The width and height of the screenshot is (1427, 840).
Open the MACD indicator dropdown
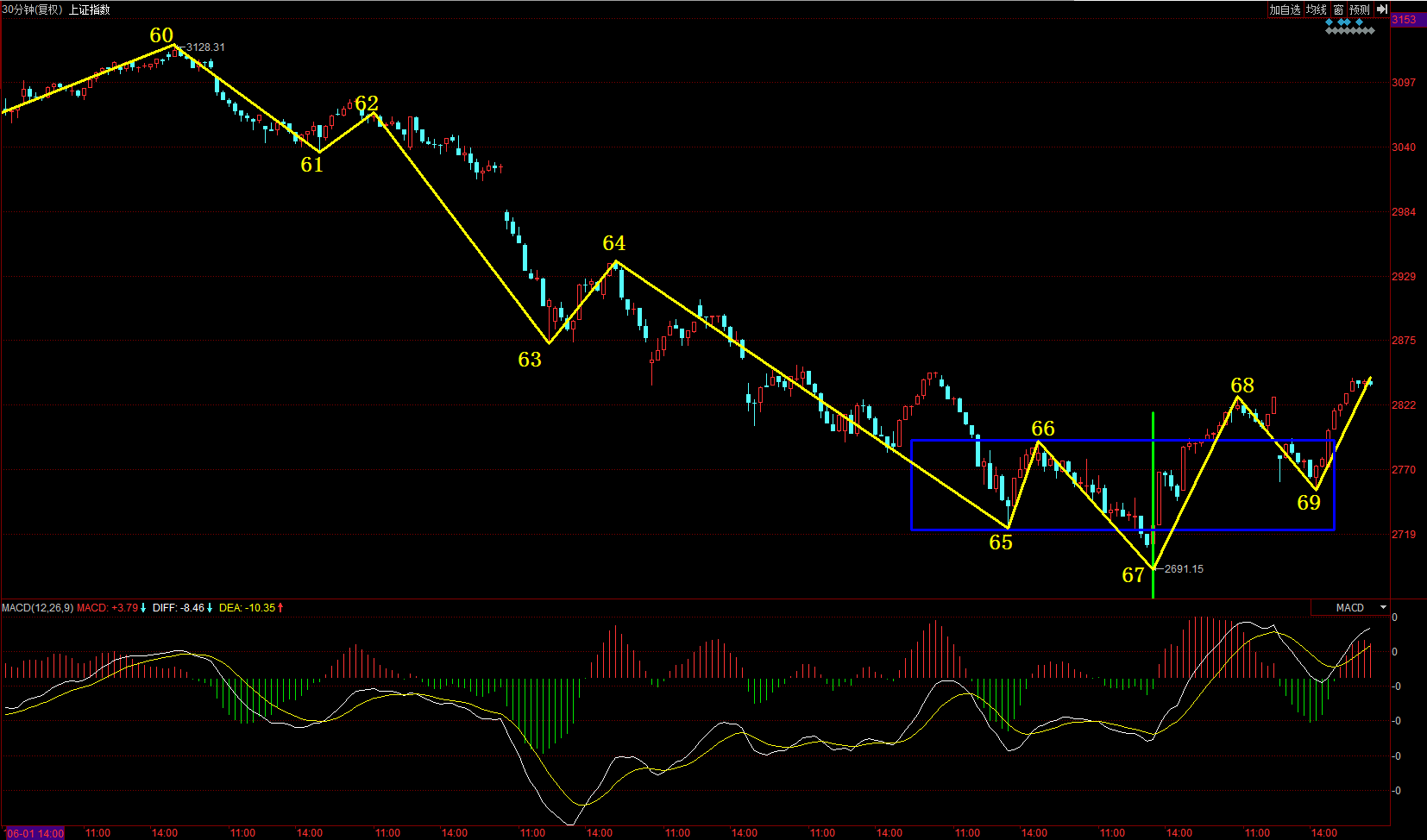click(1383, 608)
